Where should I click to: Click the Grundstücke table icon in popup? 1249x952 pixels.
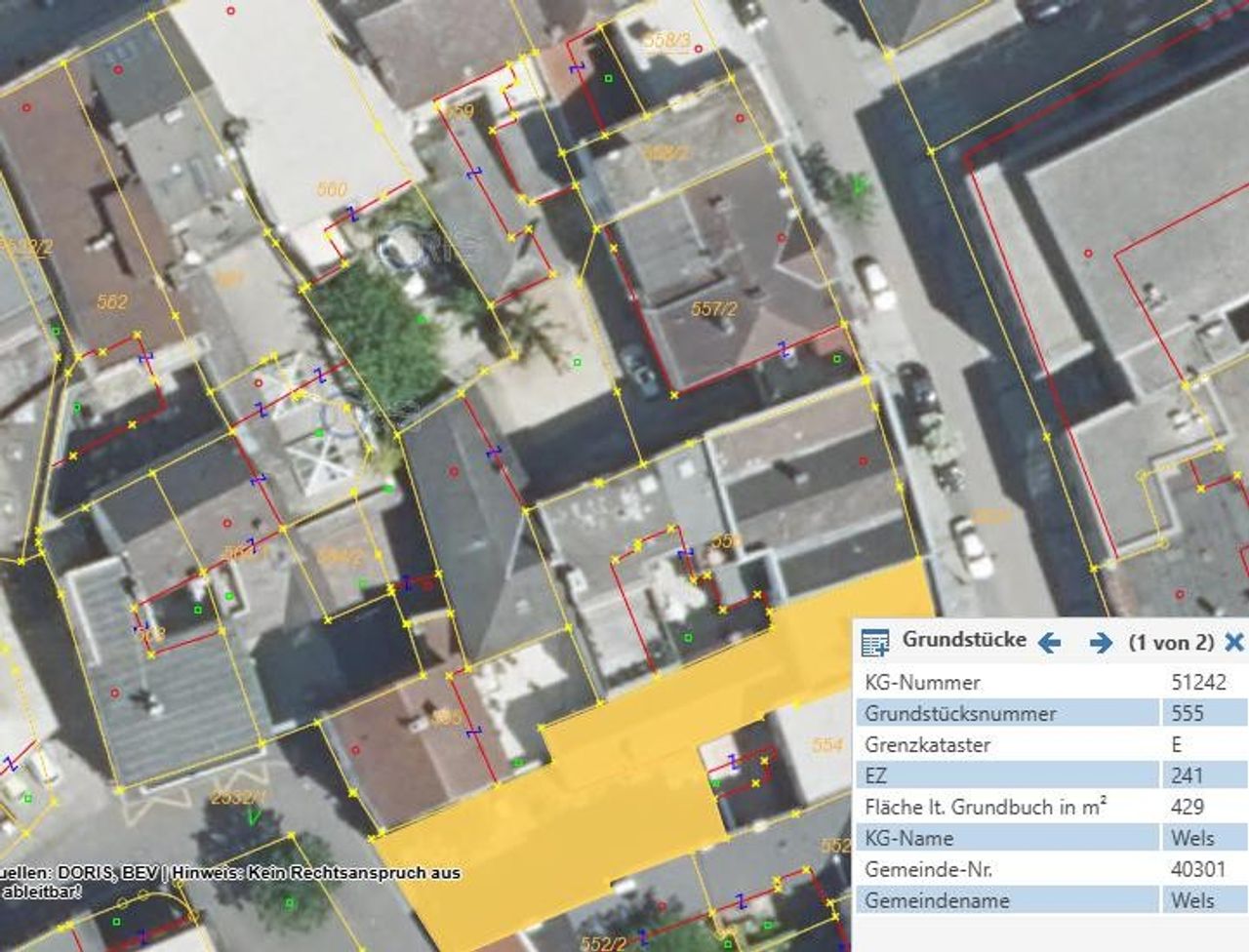875,642
